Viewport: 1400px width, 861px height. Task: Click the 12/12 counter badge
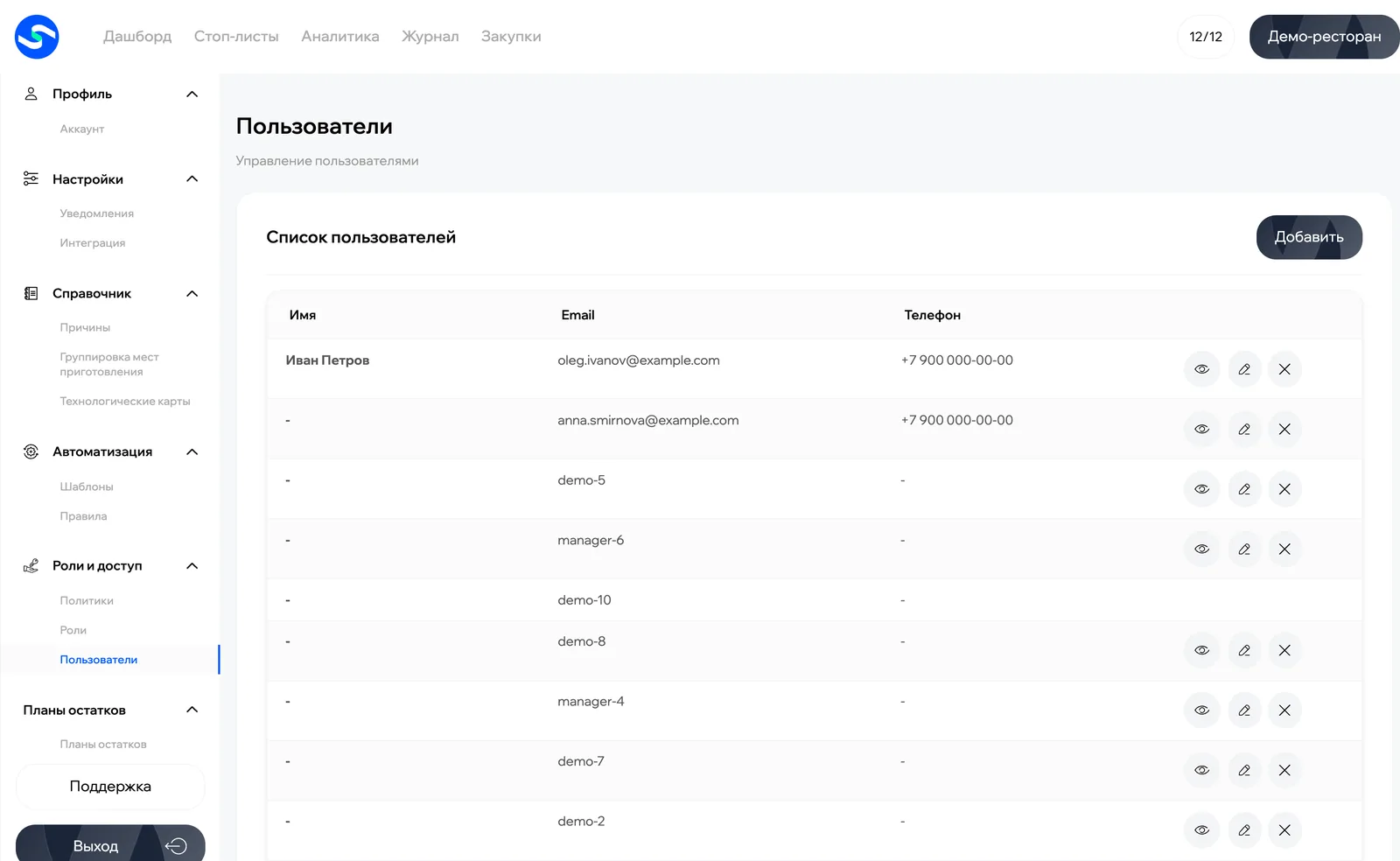click(x=1206, y=37)
